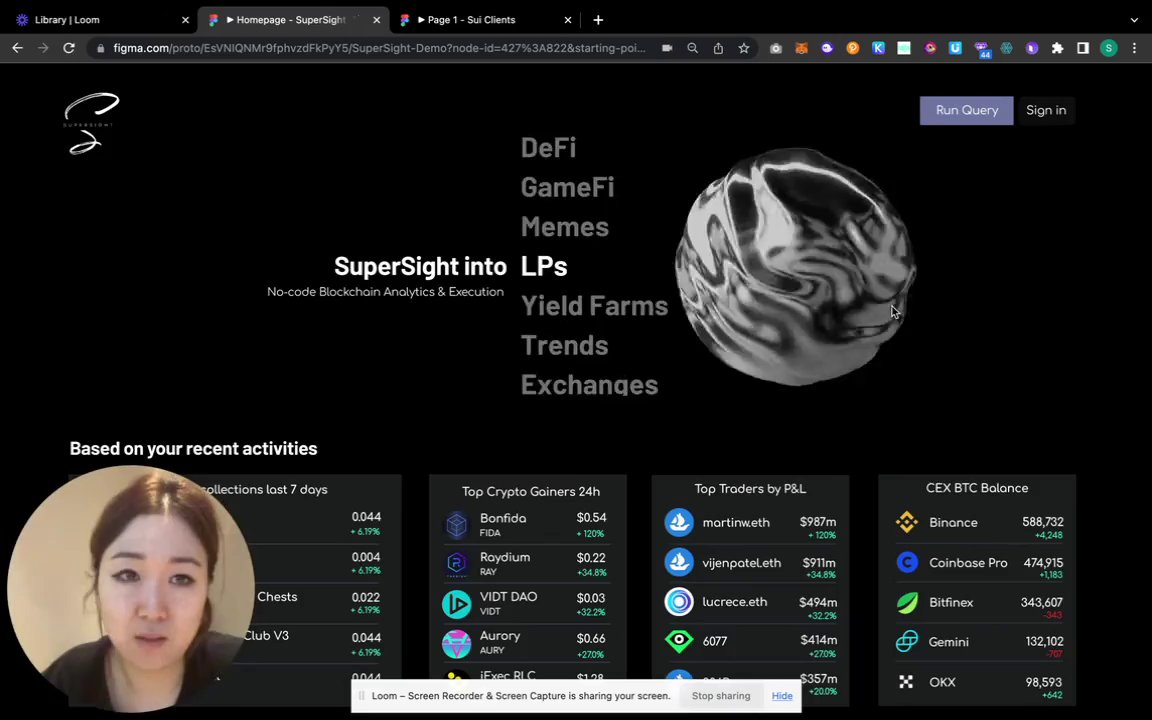The width and height of the screenshot is (1152, 720).
Task: Open the Phantom ghost extension
Action: point(827,48)
